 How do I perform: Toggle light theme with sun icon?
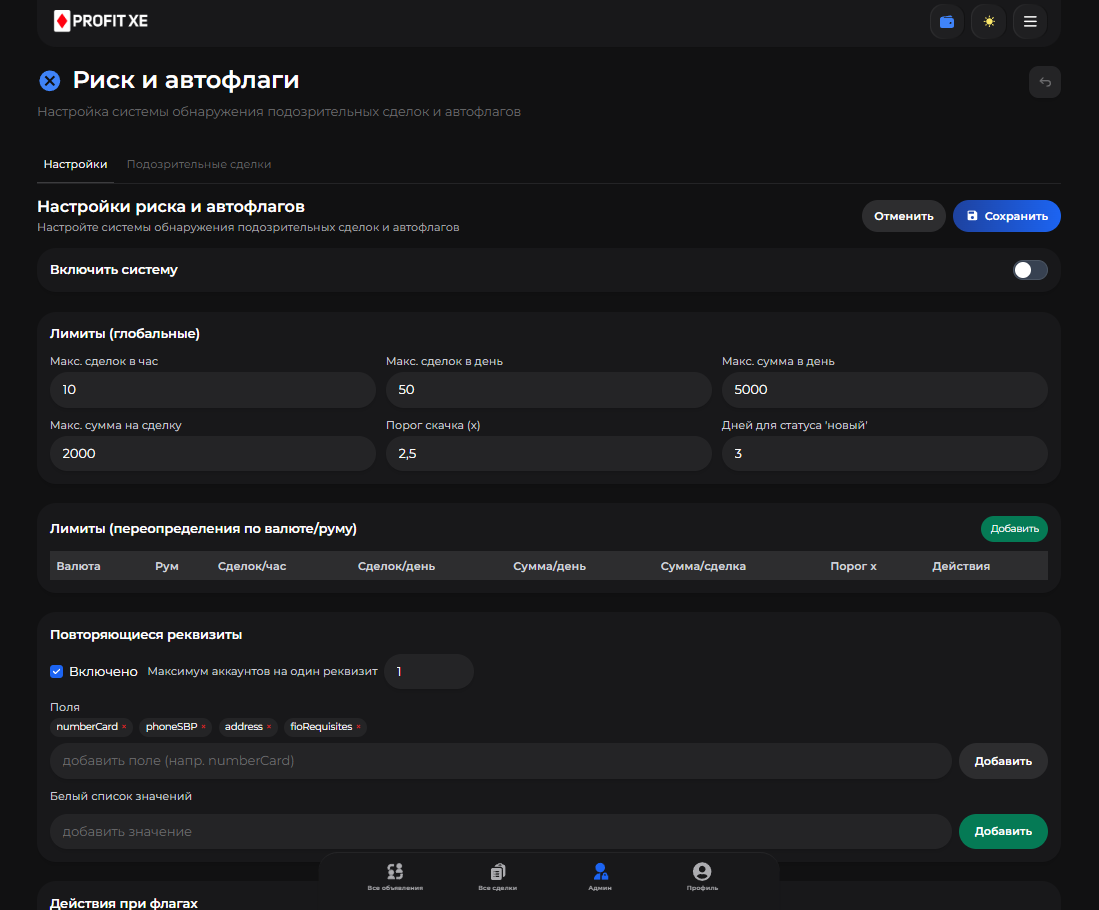coord(988,21)
